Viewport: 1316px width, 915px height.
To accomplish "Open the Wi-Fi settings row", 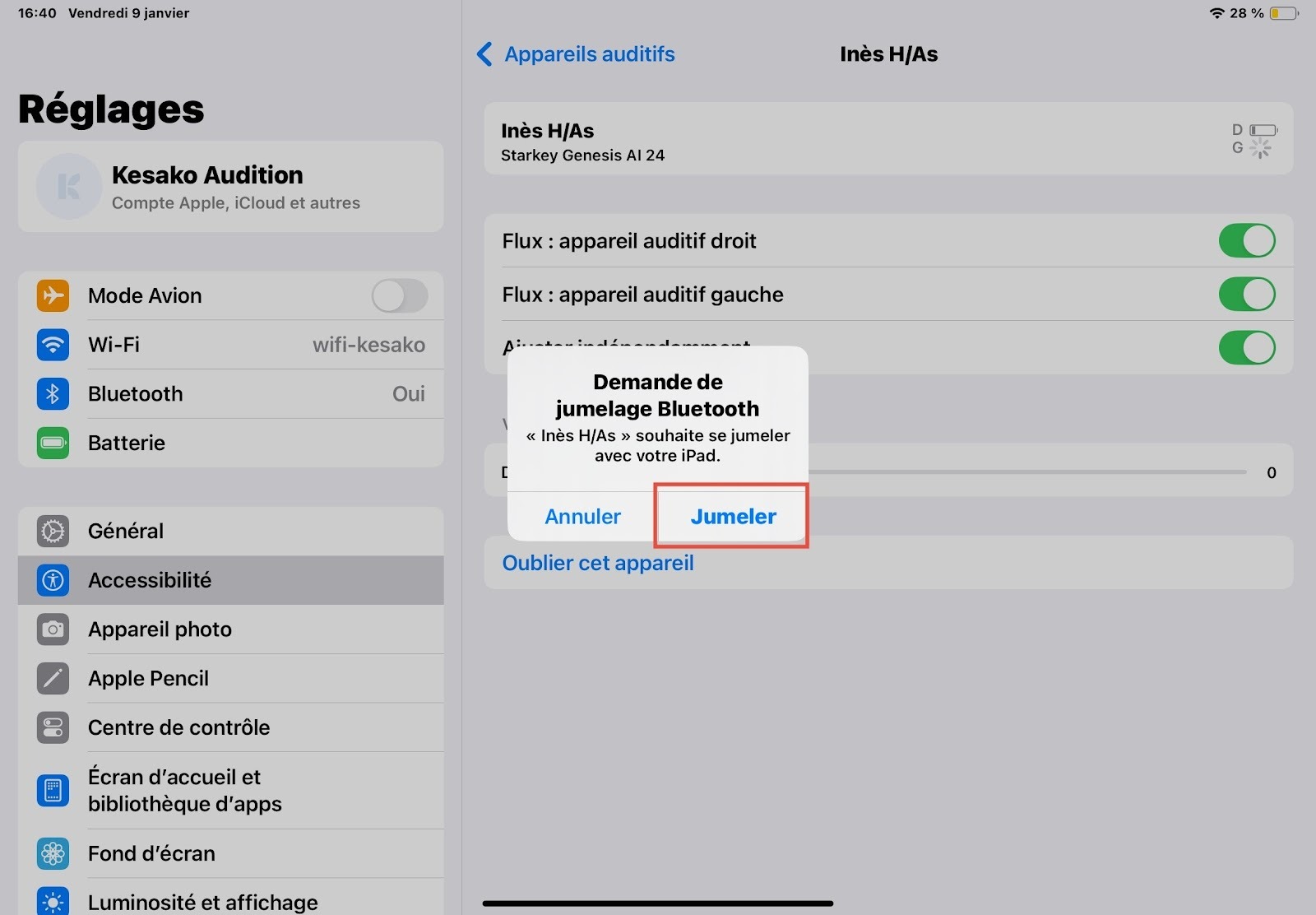I will (x=231, y=345).
